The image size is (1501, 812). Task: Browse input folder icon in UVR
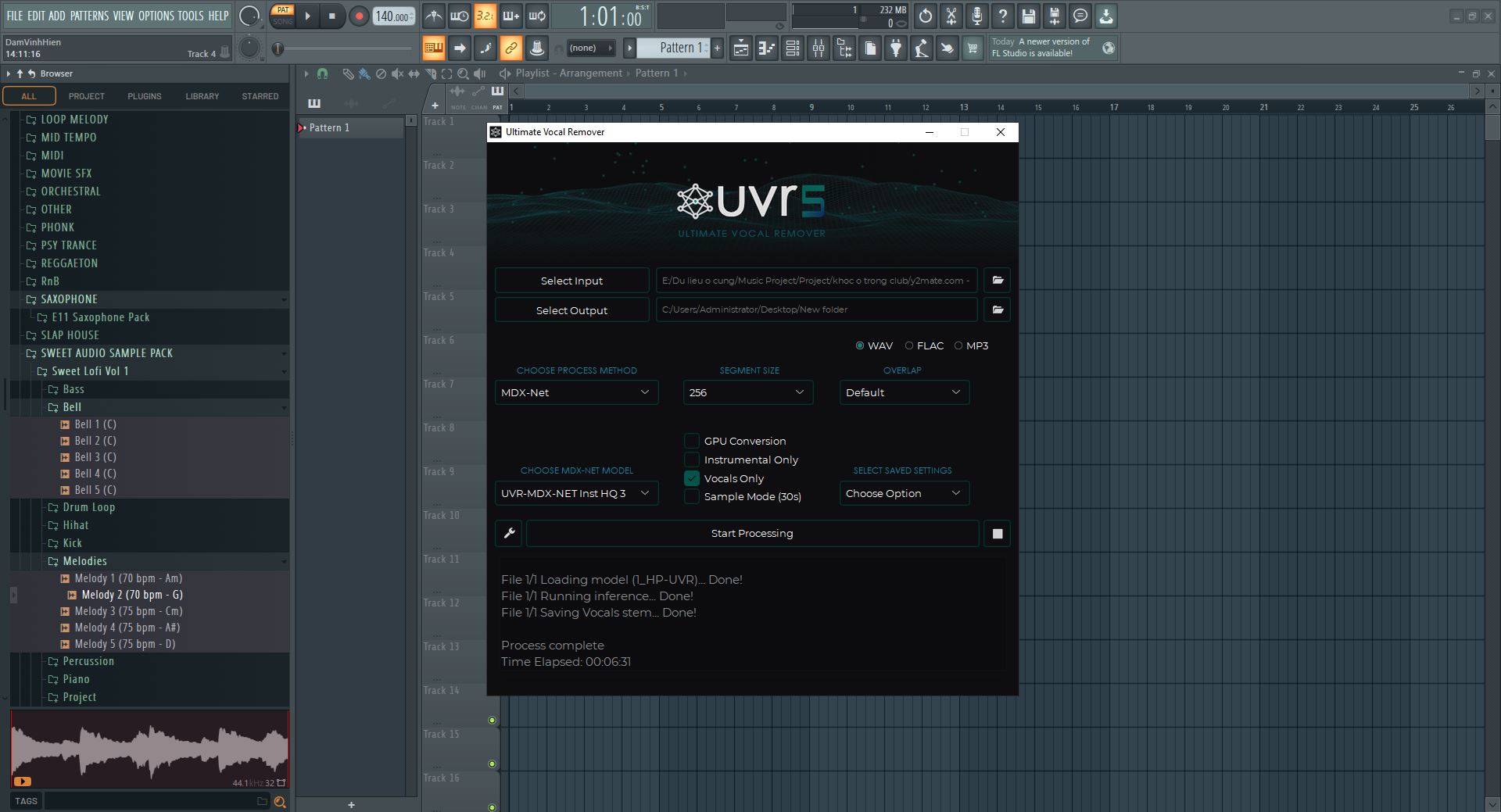coord(998,280)
